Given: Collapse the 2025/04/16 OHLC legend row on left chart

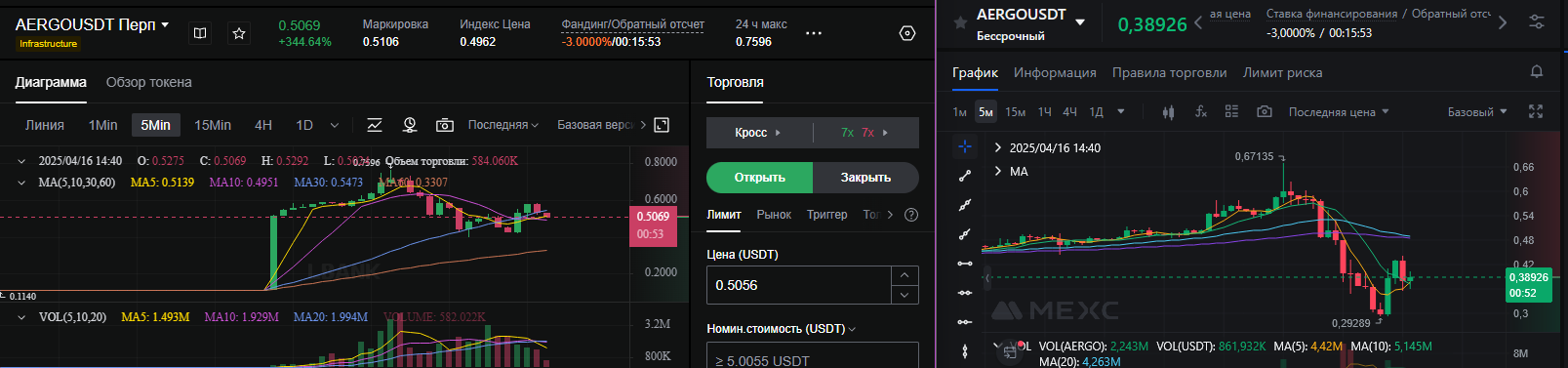Looking at the screenshot, I should pyautogui.click(x=22, y=161).
